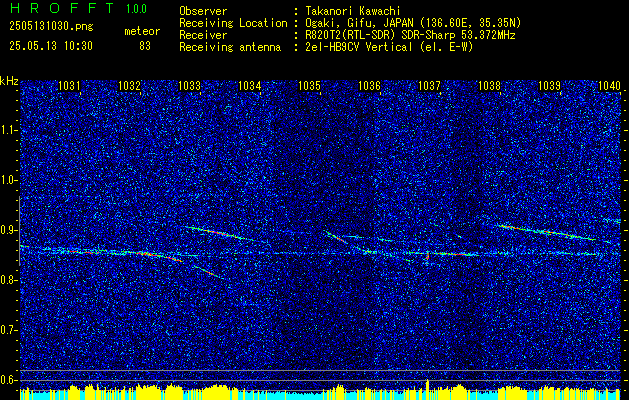Viewport: 629px width, 400px height.
Task: Select the meteor count value 83
Action: (x=145, y=46)
